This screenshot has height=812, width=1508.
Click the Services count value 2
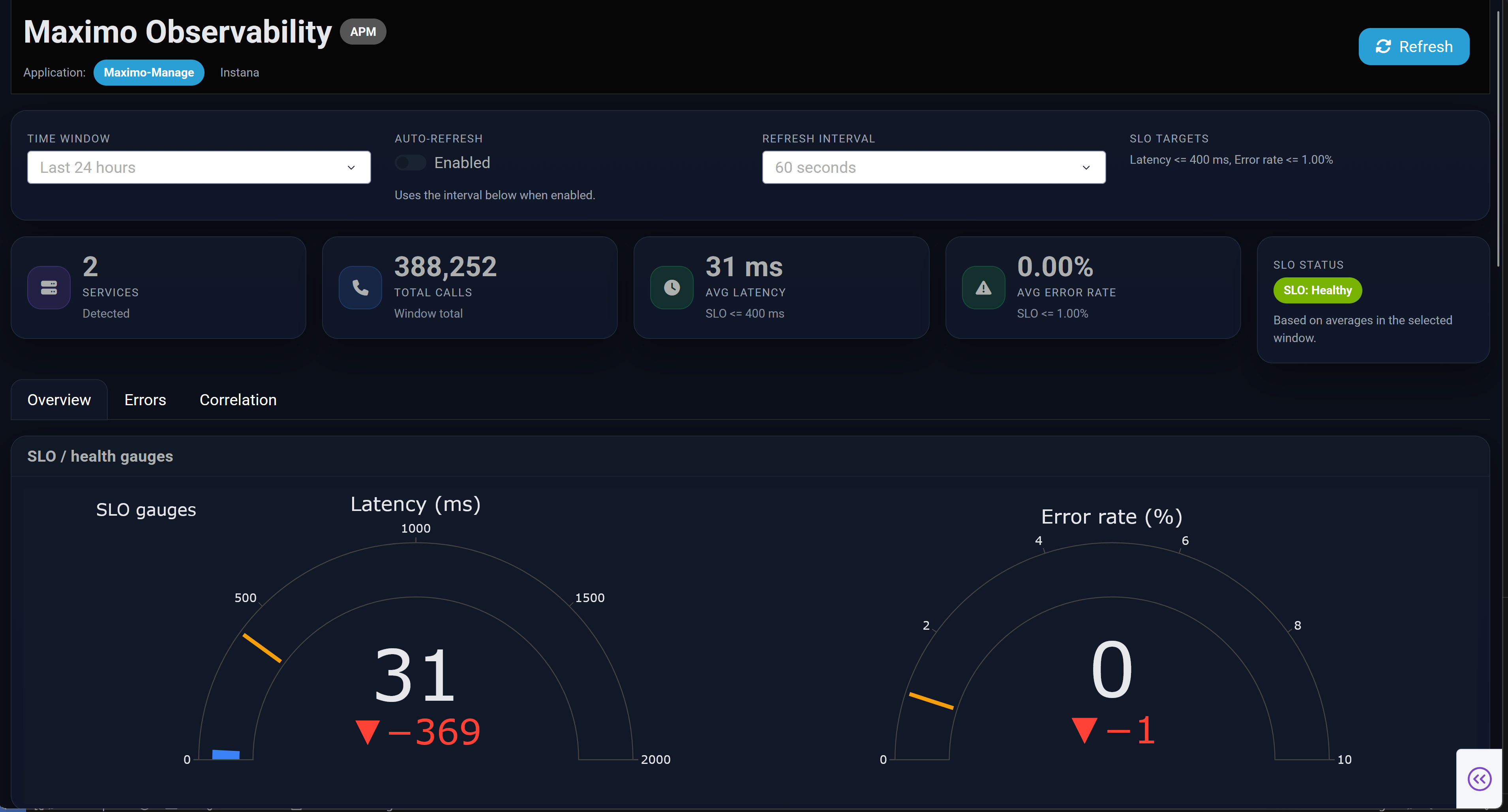pyautogui.click(x=90, y=267)
